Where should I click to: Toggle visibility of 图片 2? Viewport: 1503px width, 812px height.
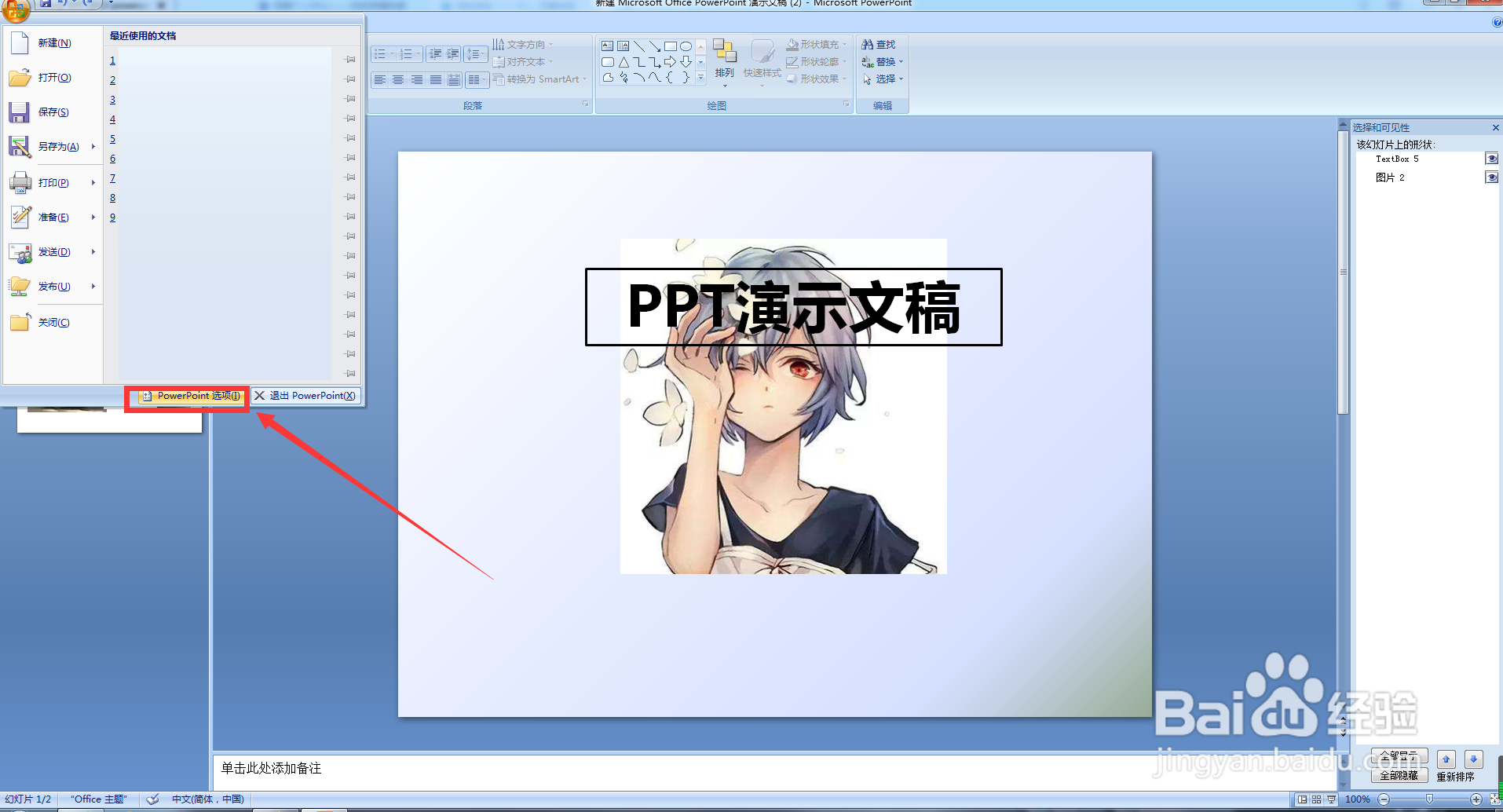click(x=1491, y=177)
